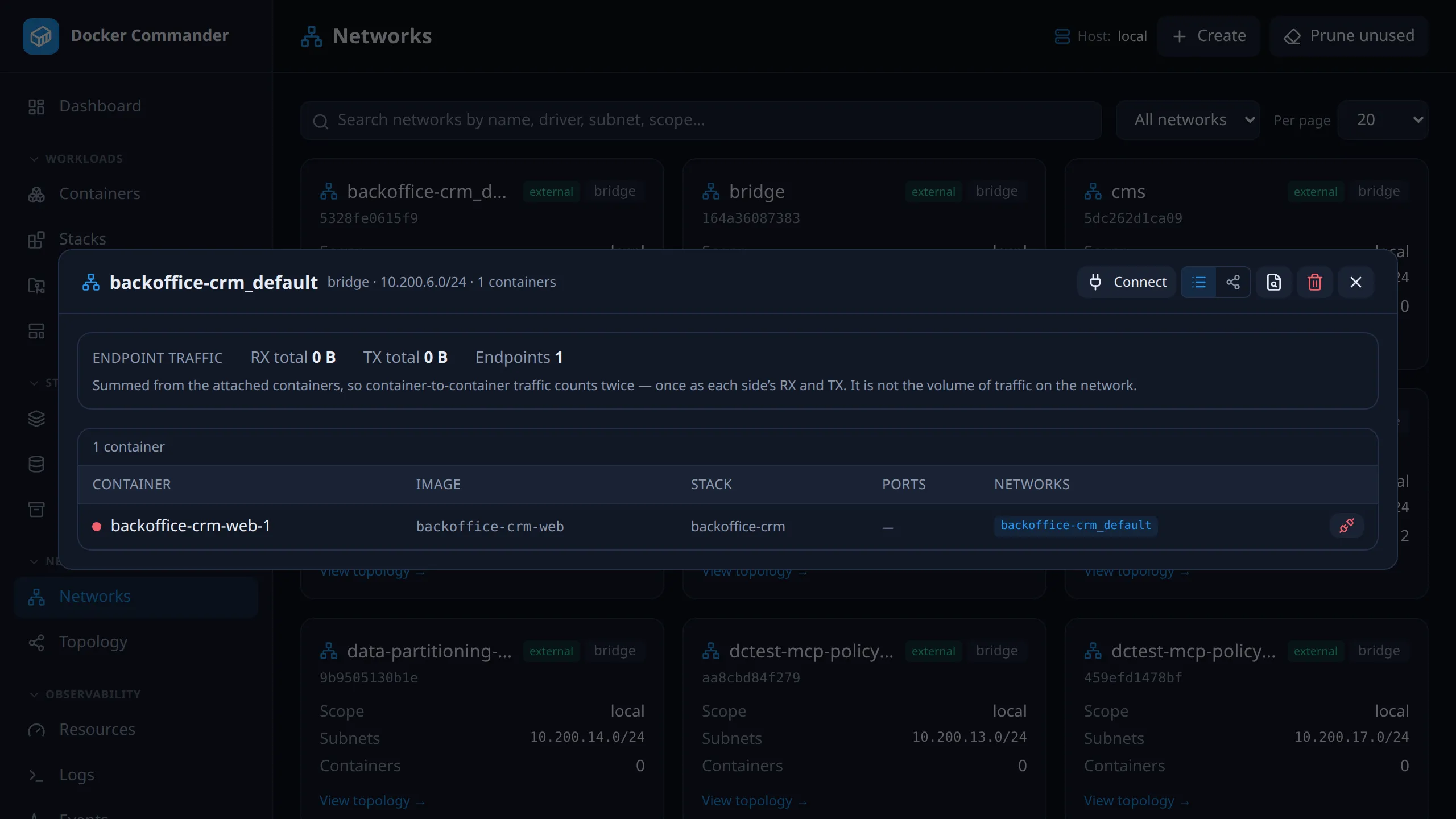Click the Endpoints 1 count
The image size is (1456, 819).
click(519, 358)
